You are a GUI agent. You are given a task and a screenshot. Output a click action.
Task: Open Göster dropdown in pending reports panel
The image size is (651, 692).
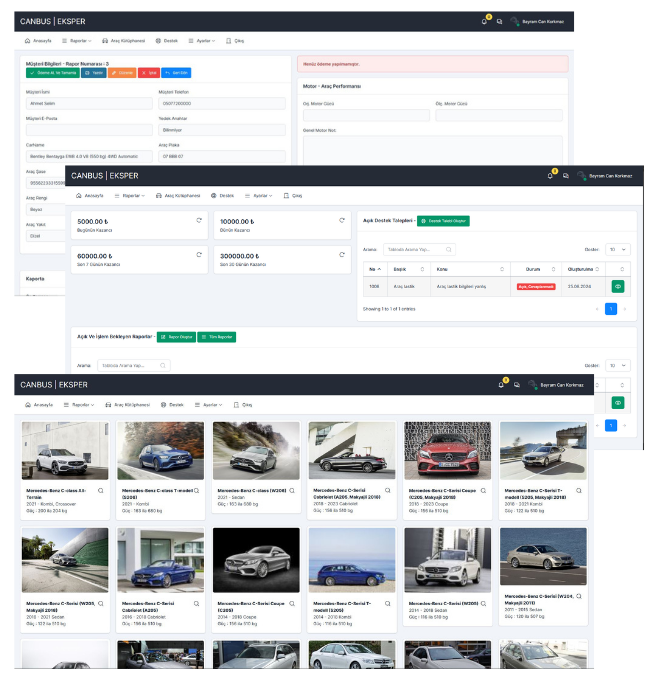[x=617, y=365]
